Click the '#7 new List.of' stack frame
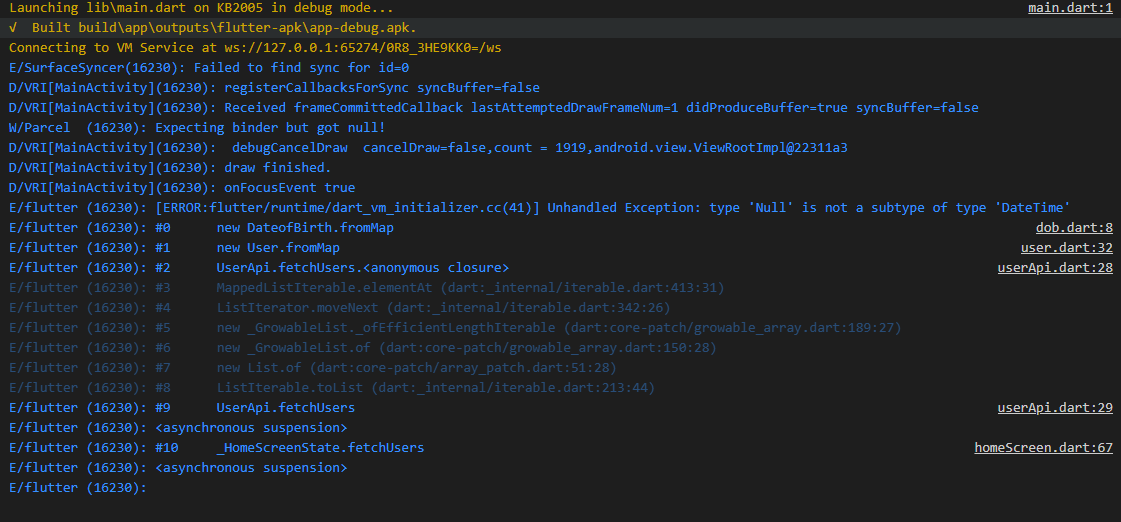The height and width of the screenshot is (522, 1121). [313, 368]
